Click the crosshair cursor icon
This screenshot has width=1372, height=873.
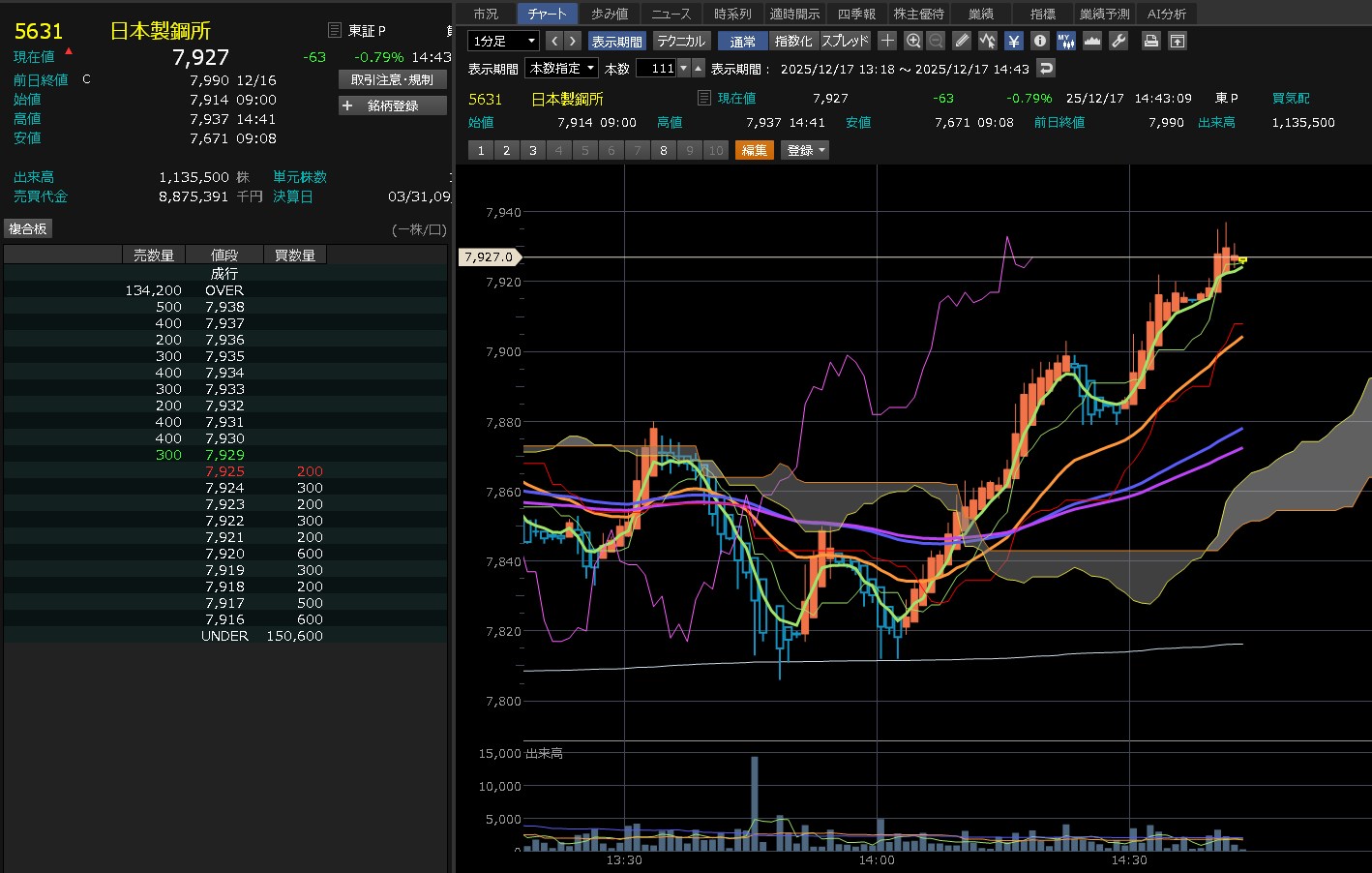tap(887, 41)
